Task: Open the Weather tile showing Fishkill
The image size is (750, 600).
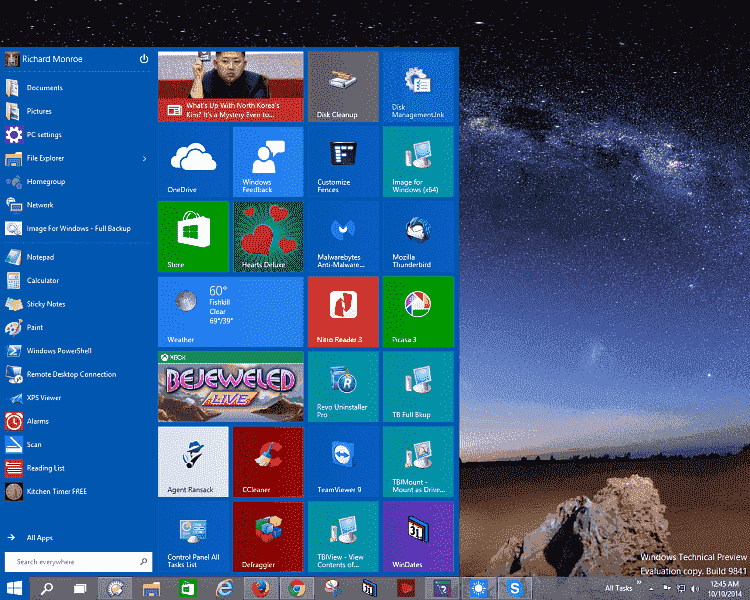Action: (231, 311)
